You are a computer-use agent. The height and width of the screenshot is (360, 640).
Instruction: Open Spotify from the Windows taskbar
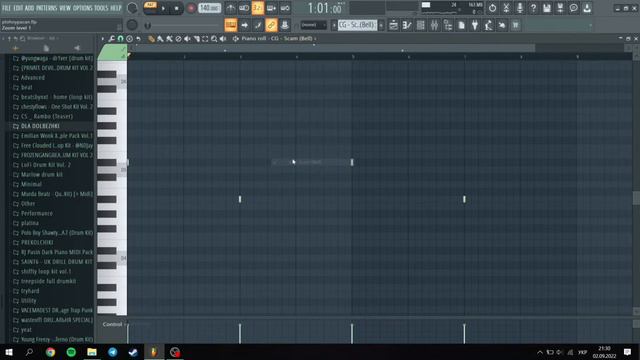[71, 352]
